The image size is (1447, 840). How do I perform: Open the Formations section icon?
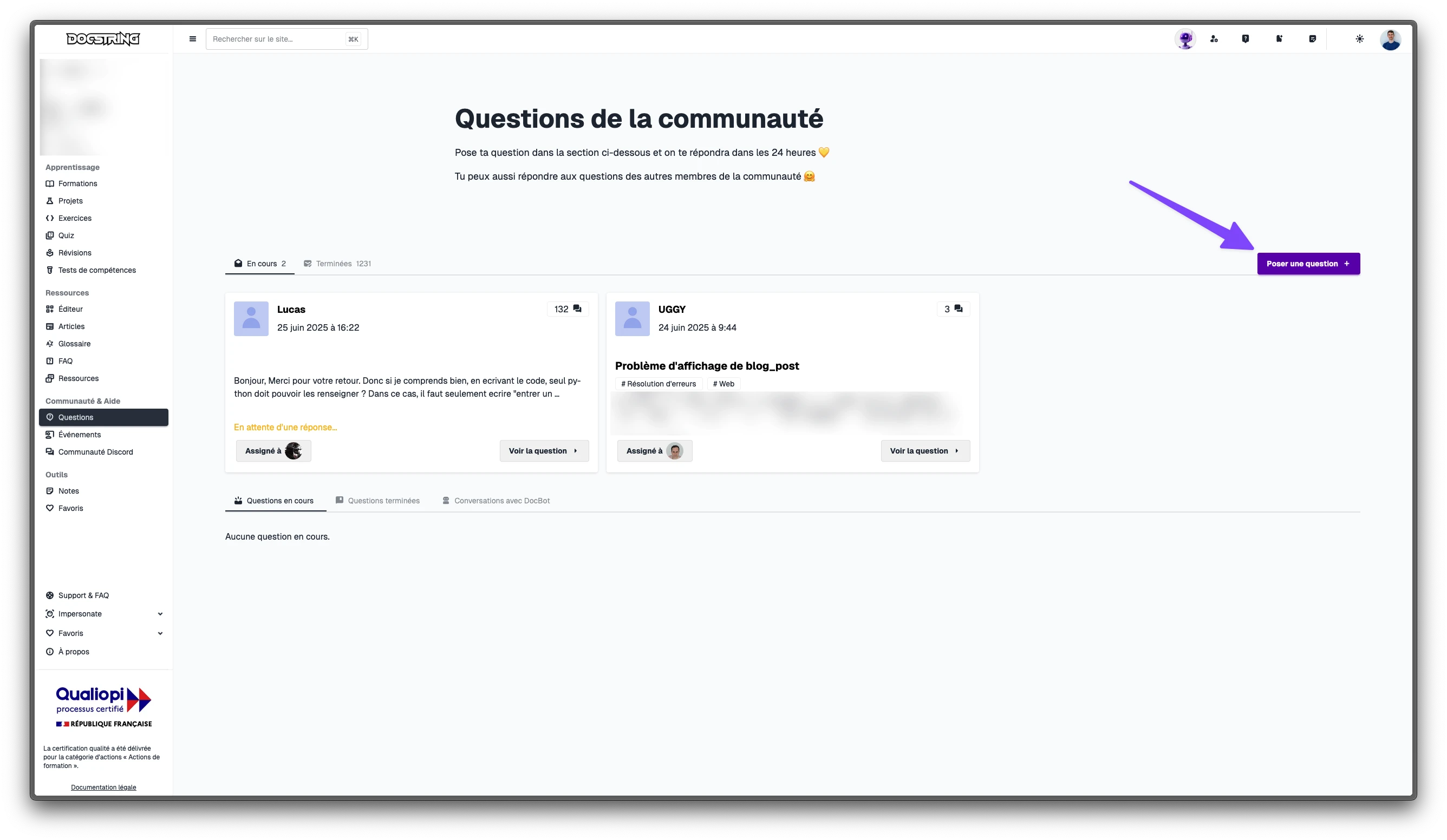(x=50, y=183)
